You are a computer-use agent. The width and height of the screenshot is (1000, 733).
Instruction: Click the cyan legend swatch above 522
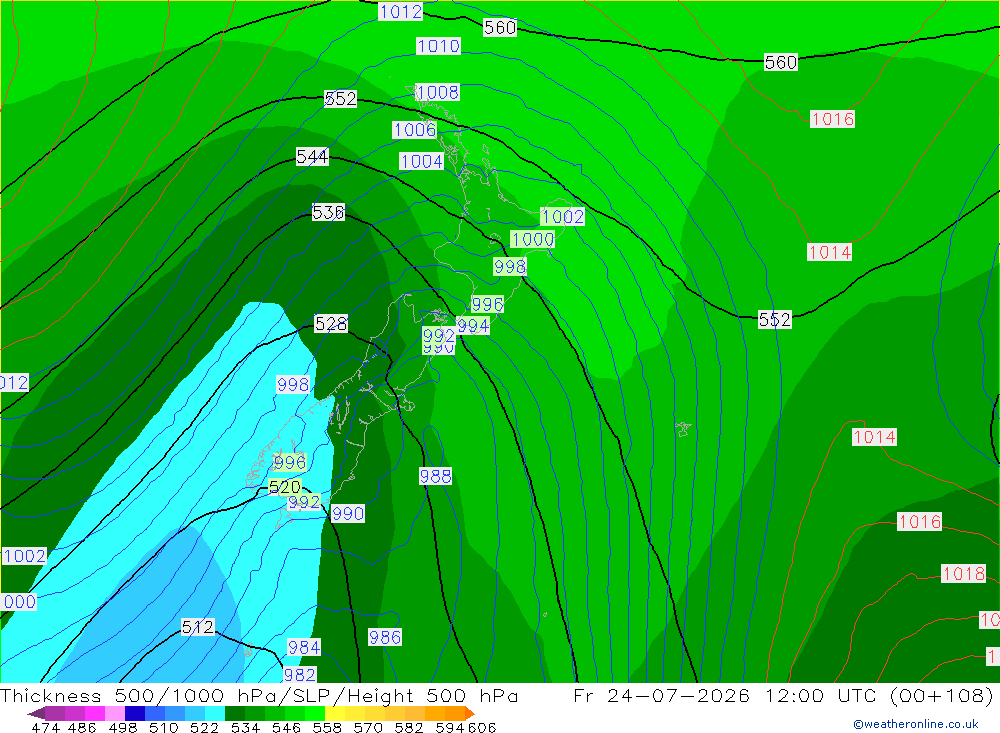215,713
